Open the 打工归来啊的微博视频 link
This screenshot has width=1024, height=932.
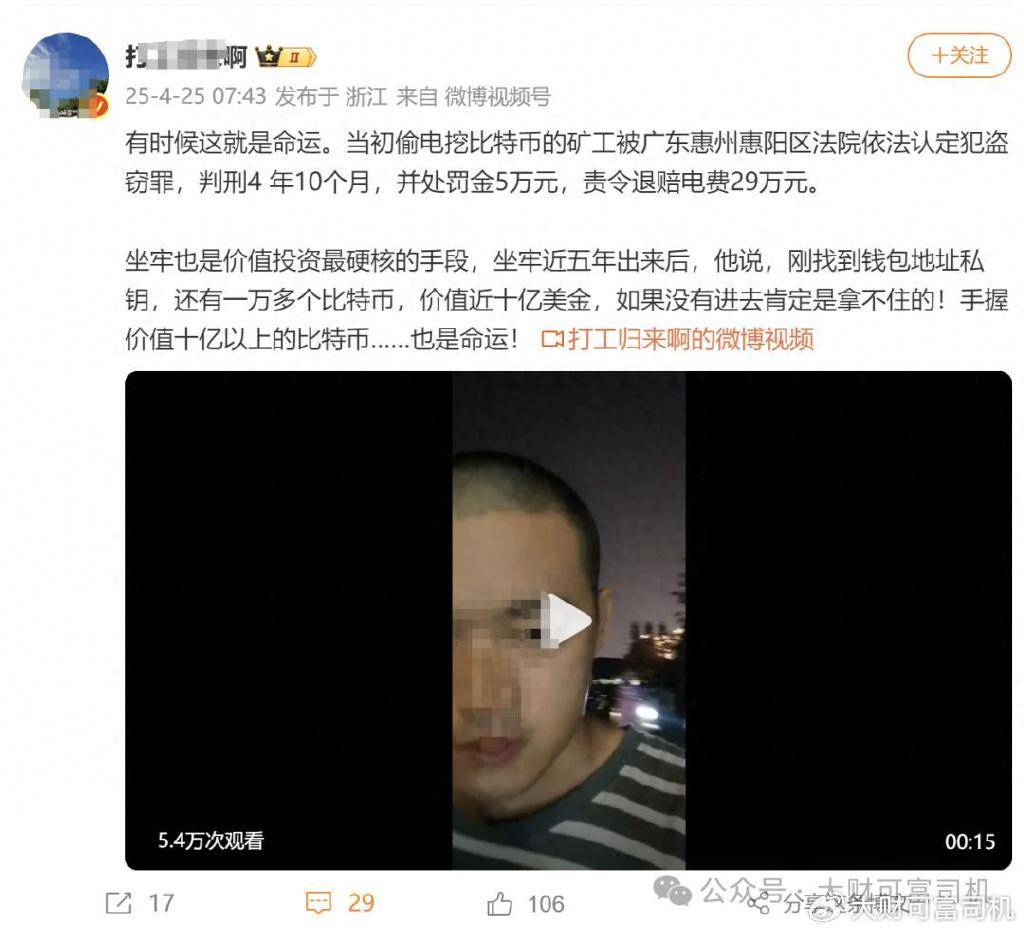click(691, 338)
